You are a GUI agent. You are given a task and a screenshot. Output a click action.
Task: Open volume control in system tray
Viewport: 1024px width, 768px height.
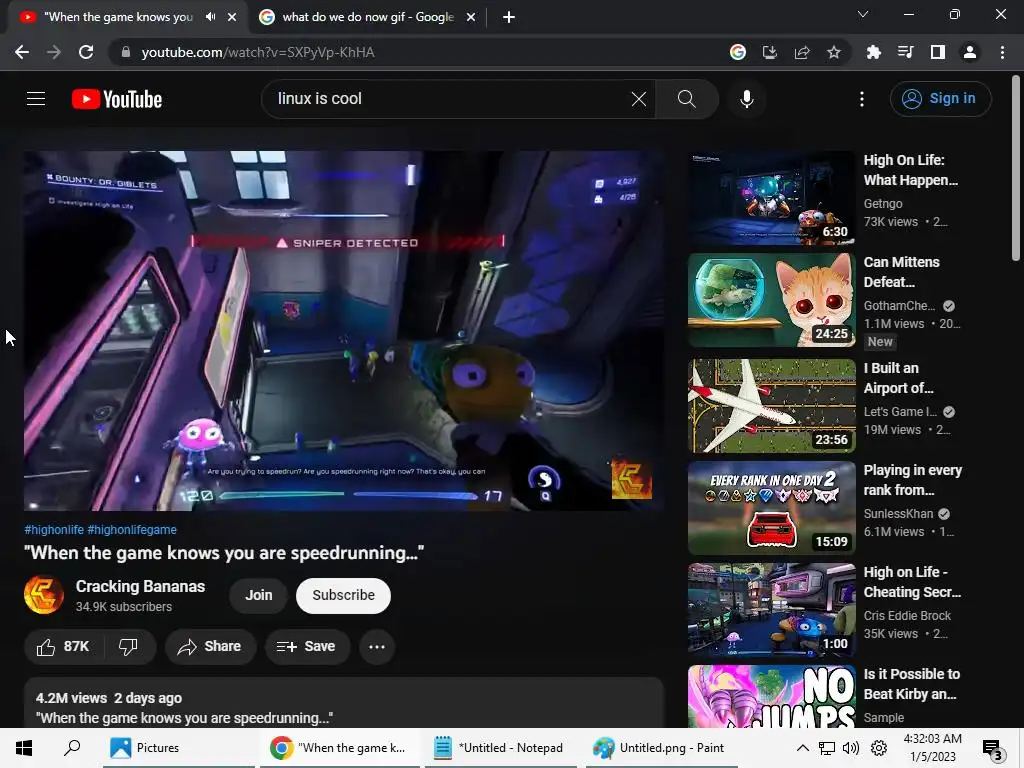(x=851, y=748)
